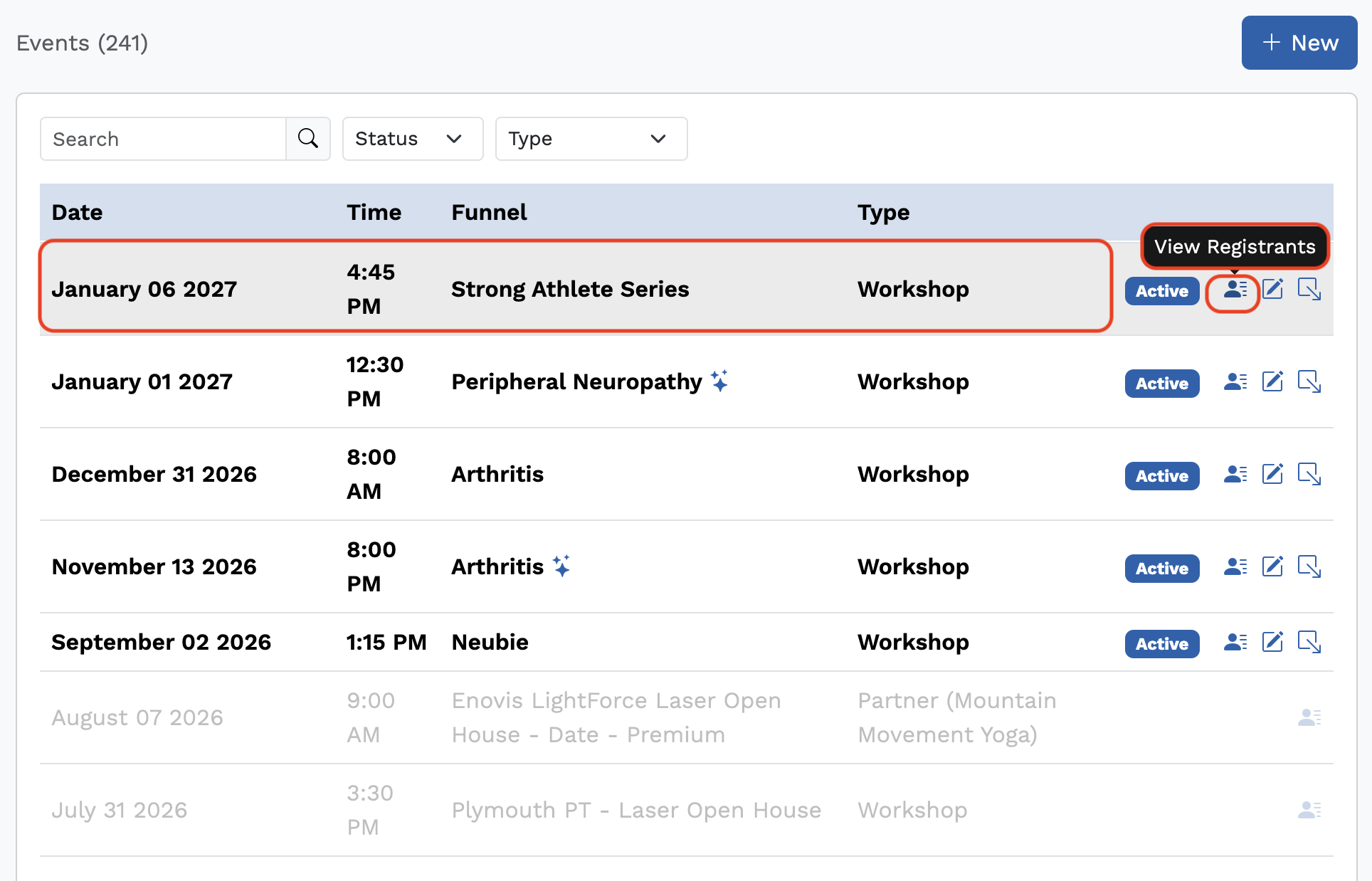Create a New event

point(1299,43)
